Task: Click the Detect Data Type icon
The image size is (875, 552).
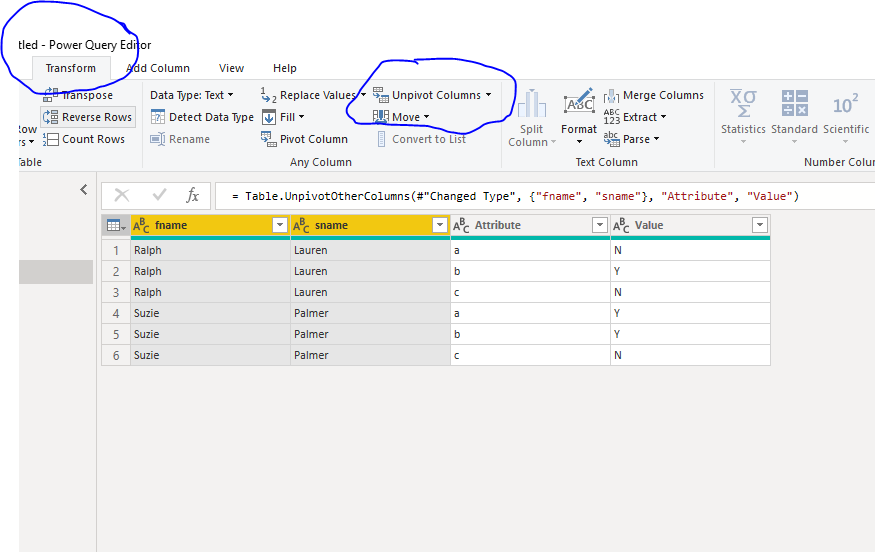Action: tap(158, 117)
